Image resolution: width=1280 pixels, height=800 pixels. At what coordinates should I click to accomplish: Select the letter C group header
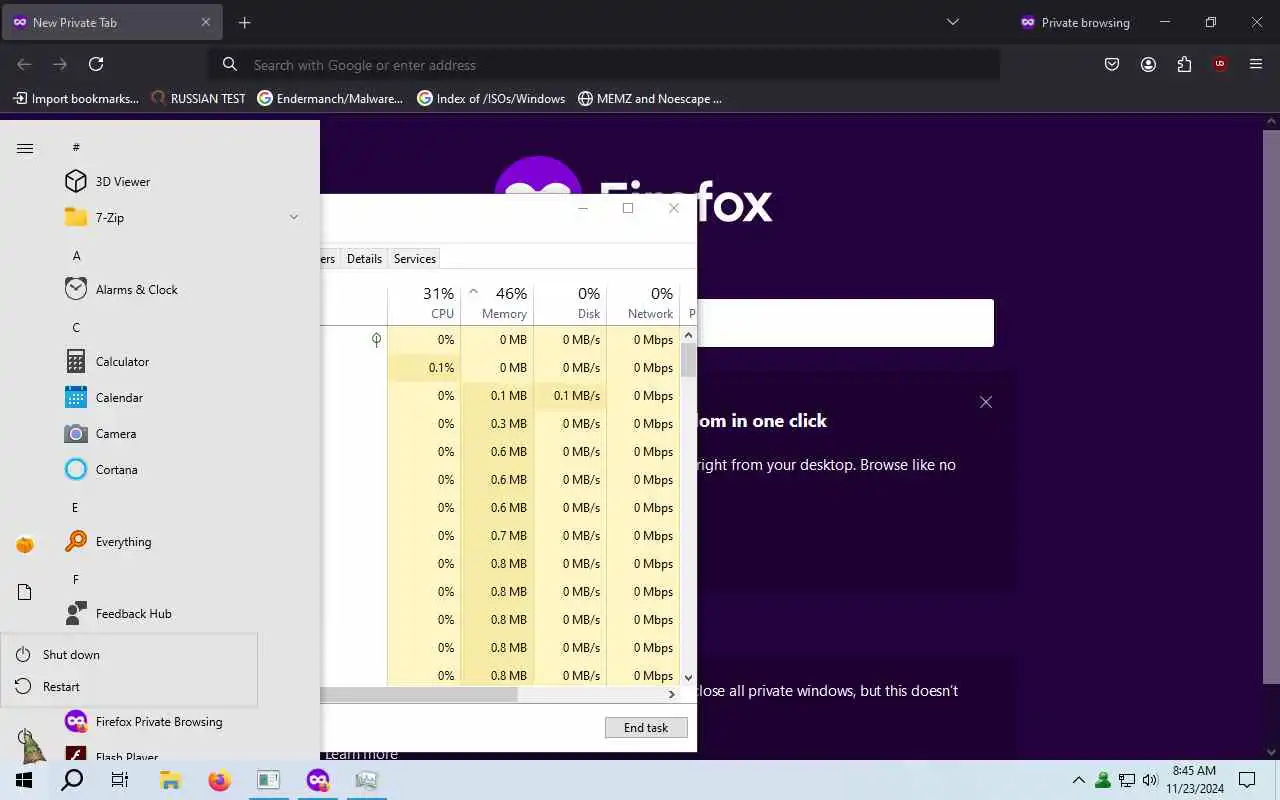pyautogui.click(x=76, y=328)
